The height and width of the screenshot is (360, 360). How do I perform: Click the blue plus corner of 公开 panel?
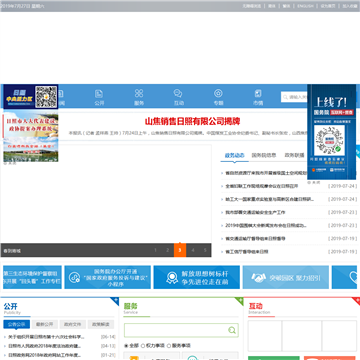coord(115,301)
